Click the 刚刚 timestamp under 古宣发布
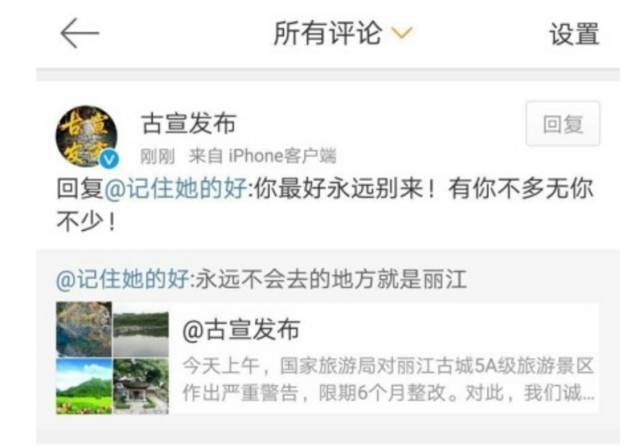 [x=158, y=156]
